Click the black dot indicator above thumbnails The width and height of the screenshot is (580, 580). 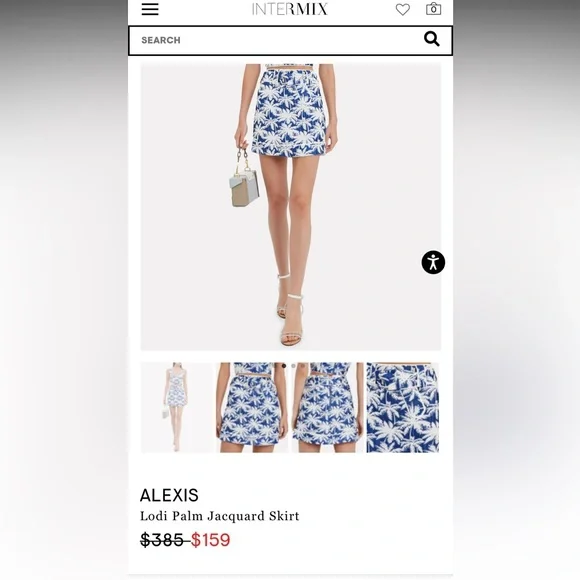point(284,366)
